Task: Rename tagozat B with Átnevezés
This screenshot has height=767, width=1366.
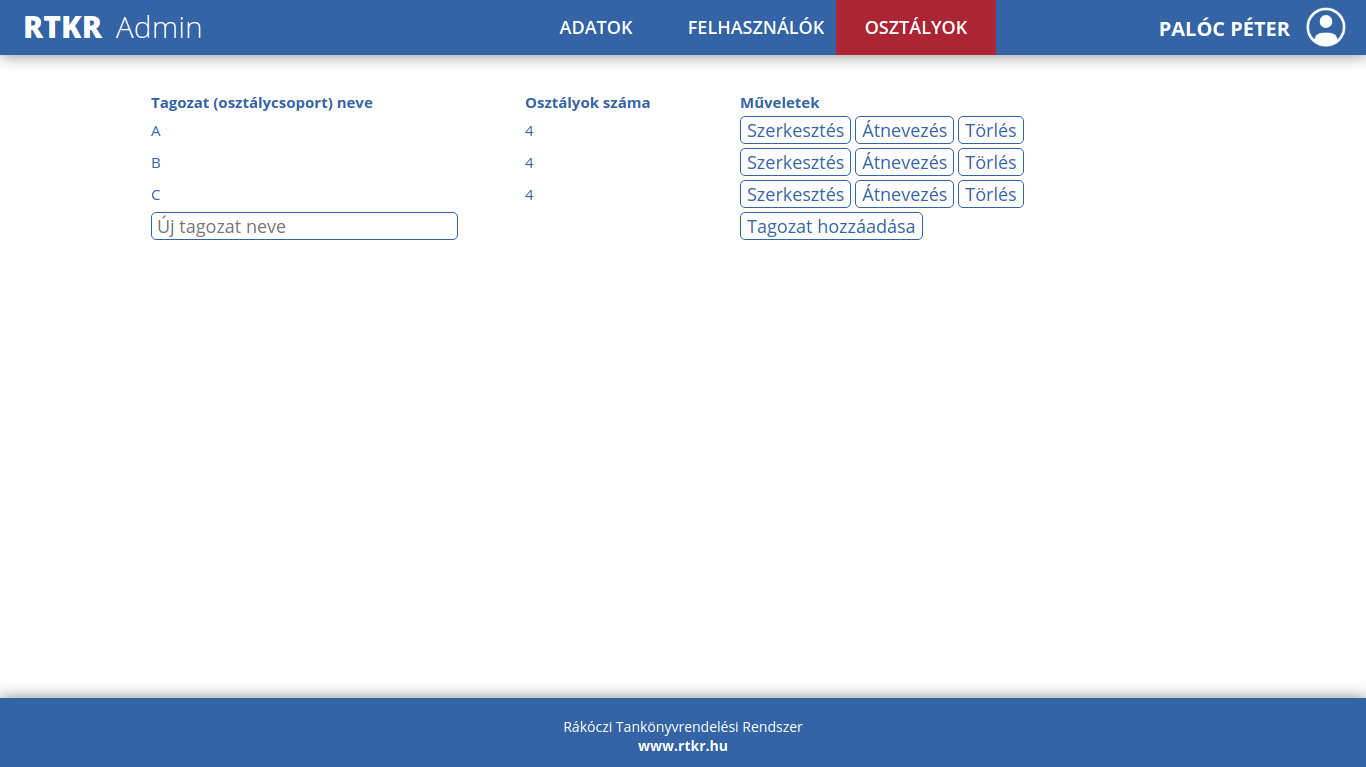Action: click(904, 162)
